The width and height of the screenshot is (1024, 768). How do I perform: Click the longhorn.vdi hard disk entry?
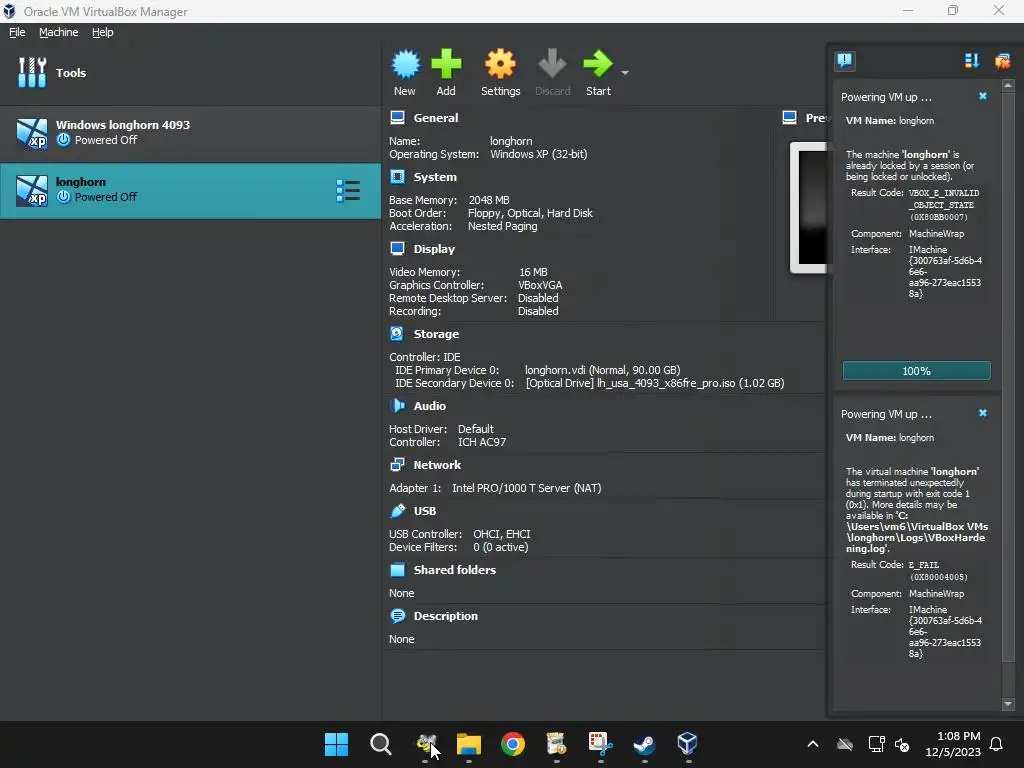click(602, 370)
